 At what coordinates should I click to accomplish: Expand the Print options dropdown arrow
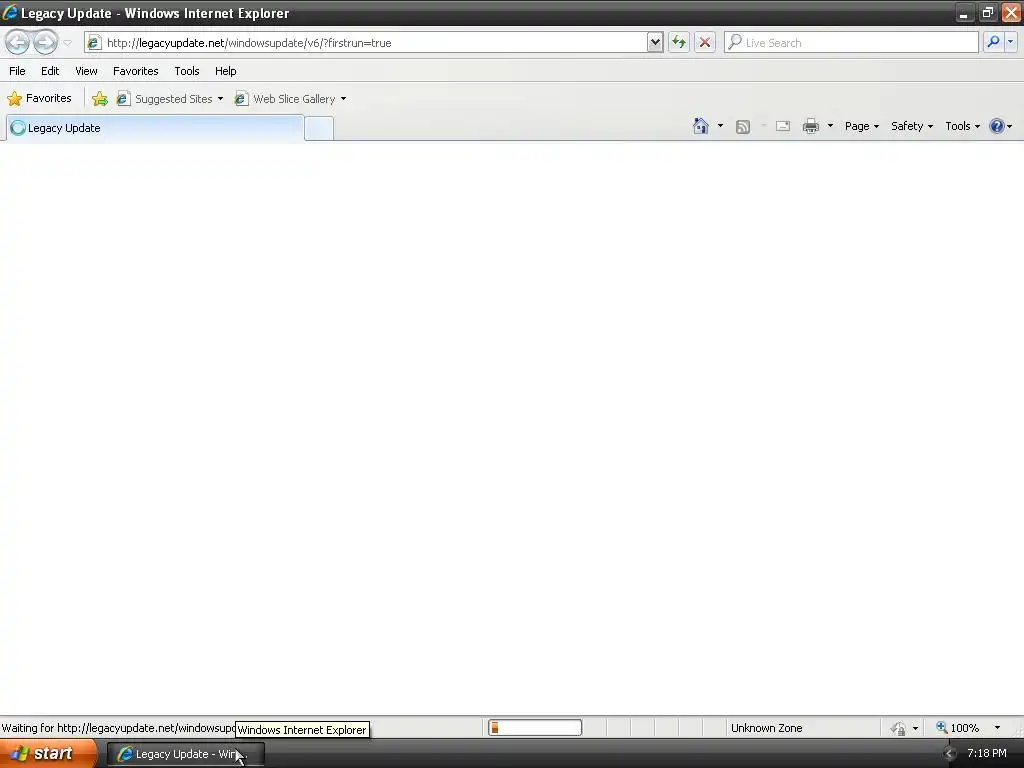830,126
